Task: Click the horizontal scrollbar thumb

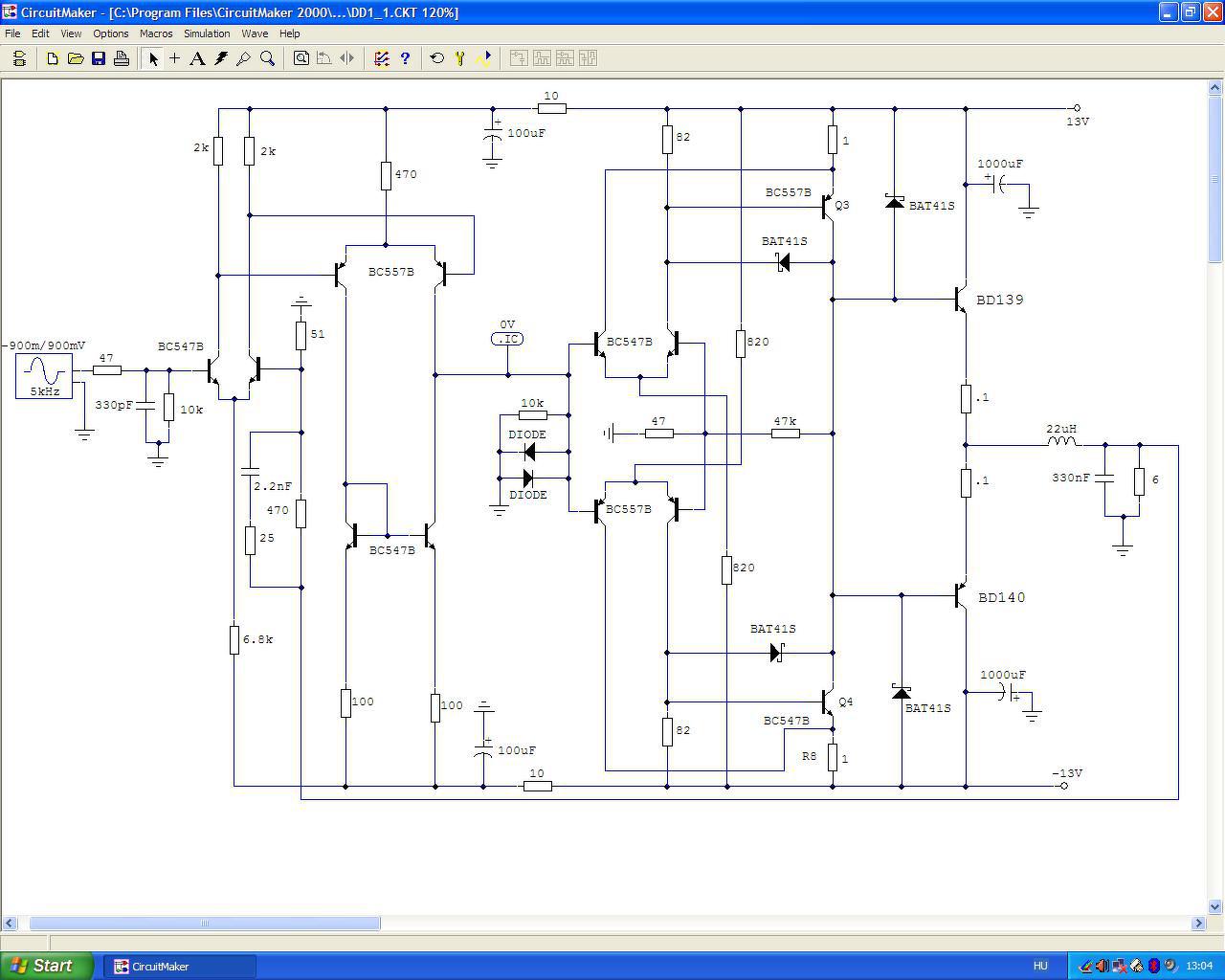Action: (205, 924)
